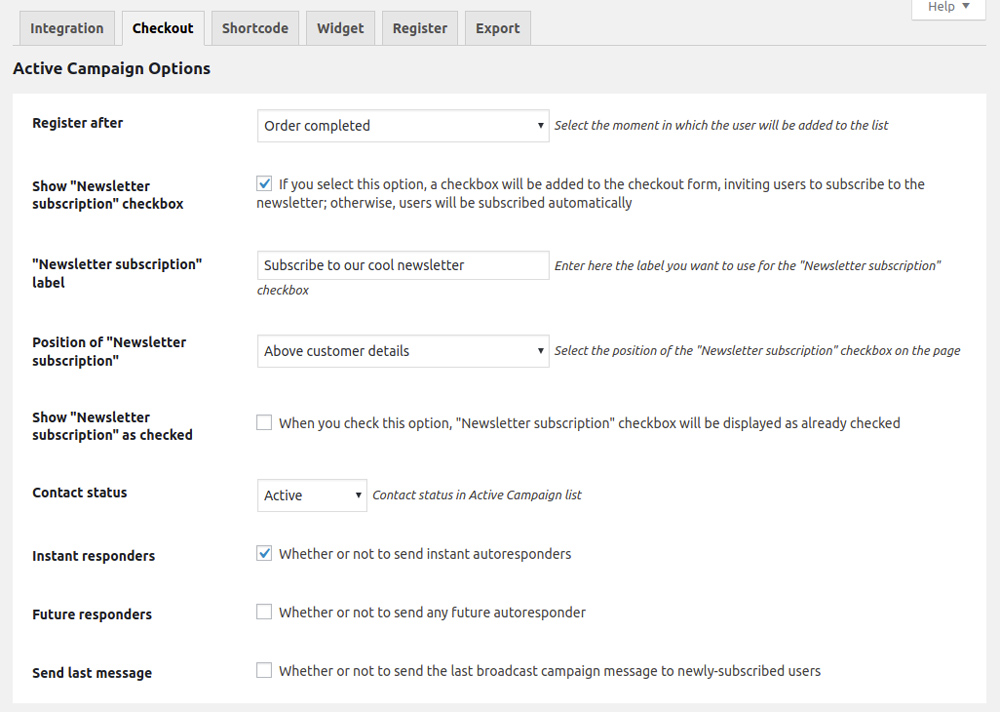1000x712 pixels.
Task: Click the Contact status dropdown arrow
Action: (x=359, y=495)
